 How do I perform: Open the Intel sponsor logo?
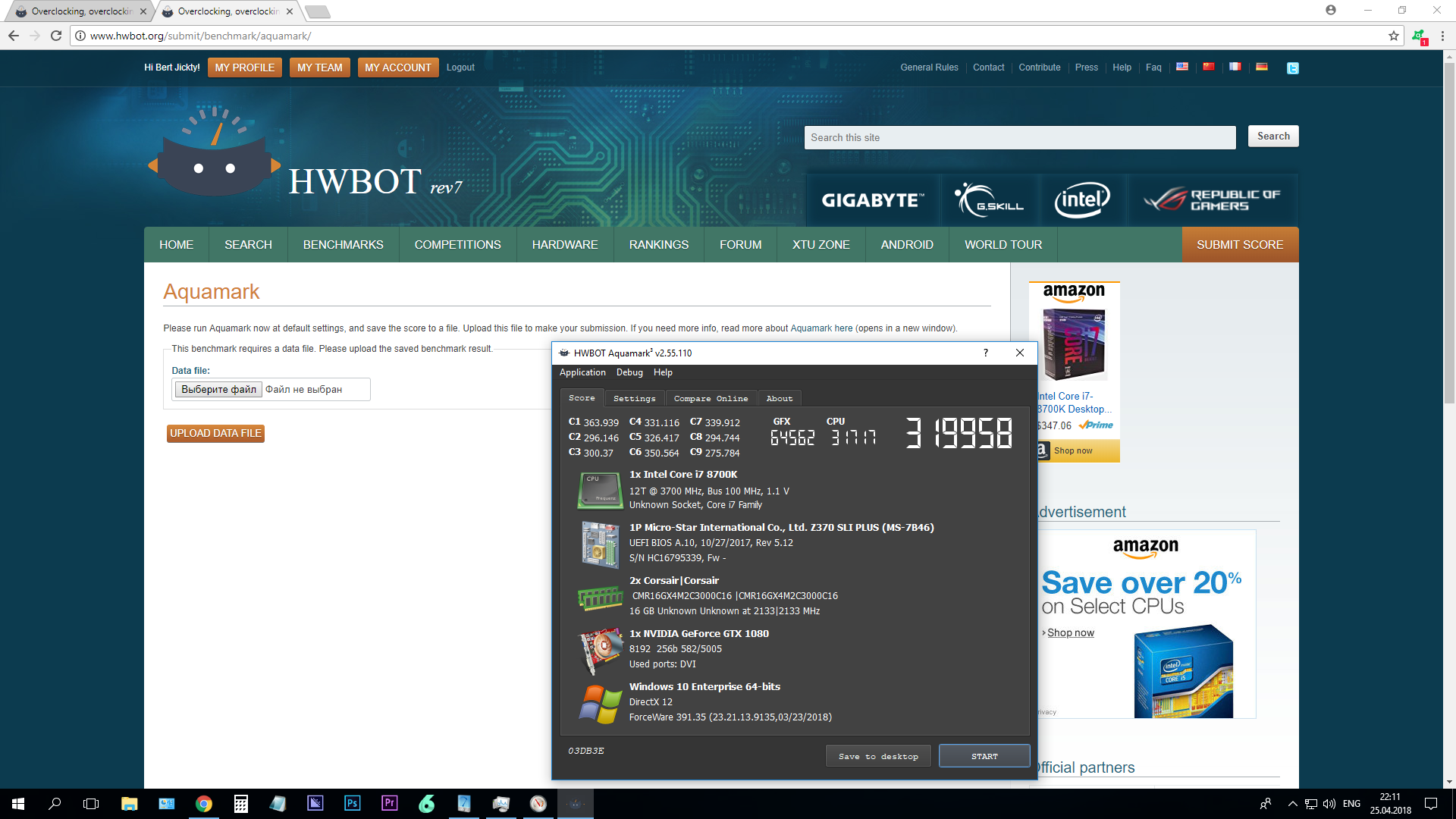(1082, 200)
